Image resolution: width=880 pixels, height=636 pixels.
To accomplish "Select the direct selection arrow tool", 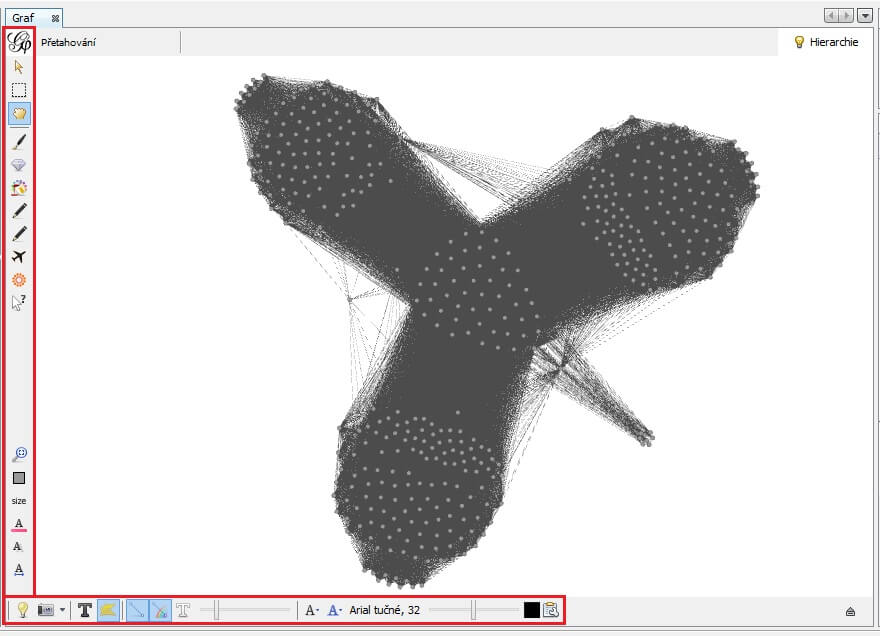I will coord(19,67).
